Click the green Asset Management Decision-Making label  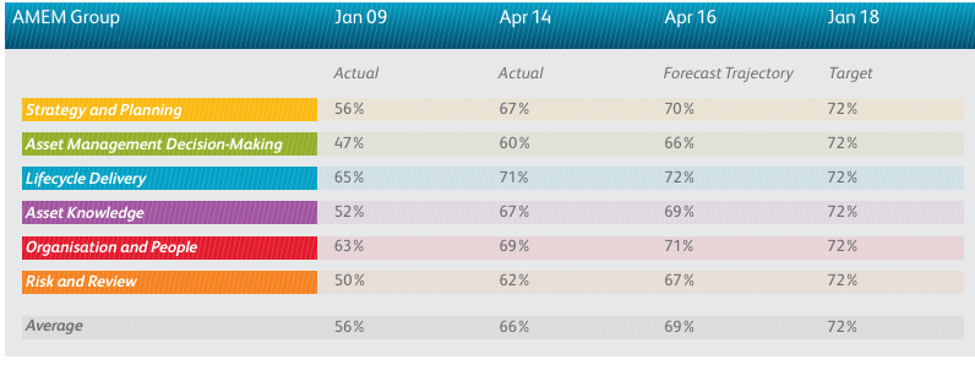coord(169,144)
